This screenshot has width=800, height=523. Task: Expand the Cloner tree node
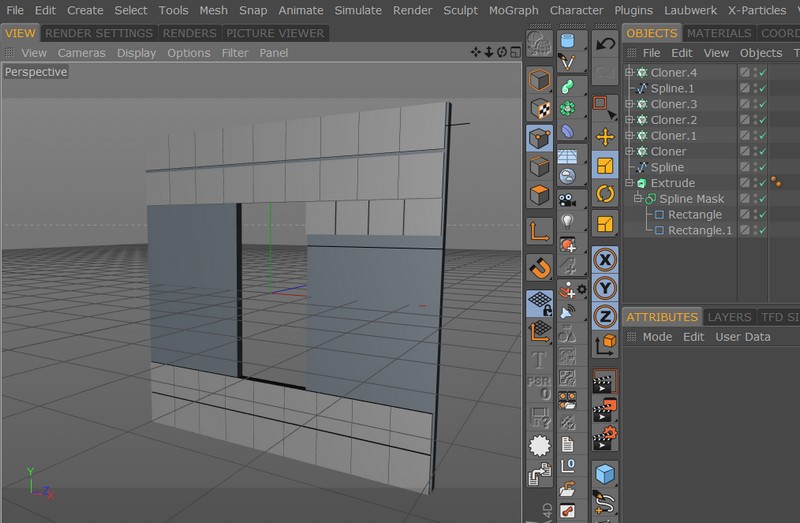tap(630, 151)
